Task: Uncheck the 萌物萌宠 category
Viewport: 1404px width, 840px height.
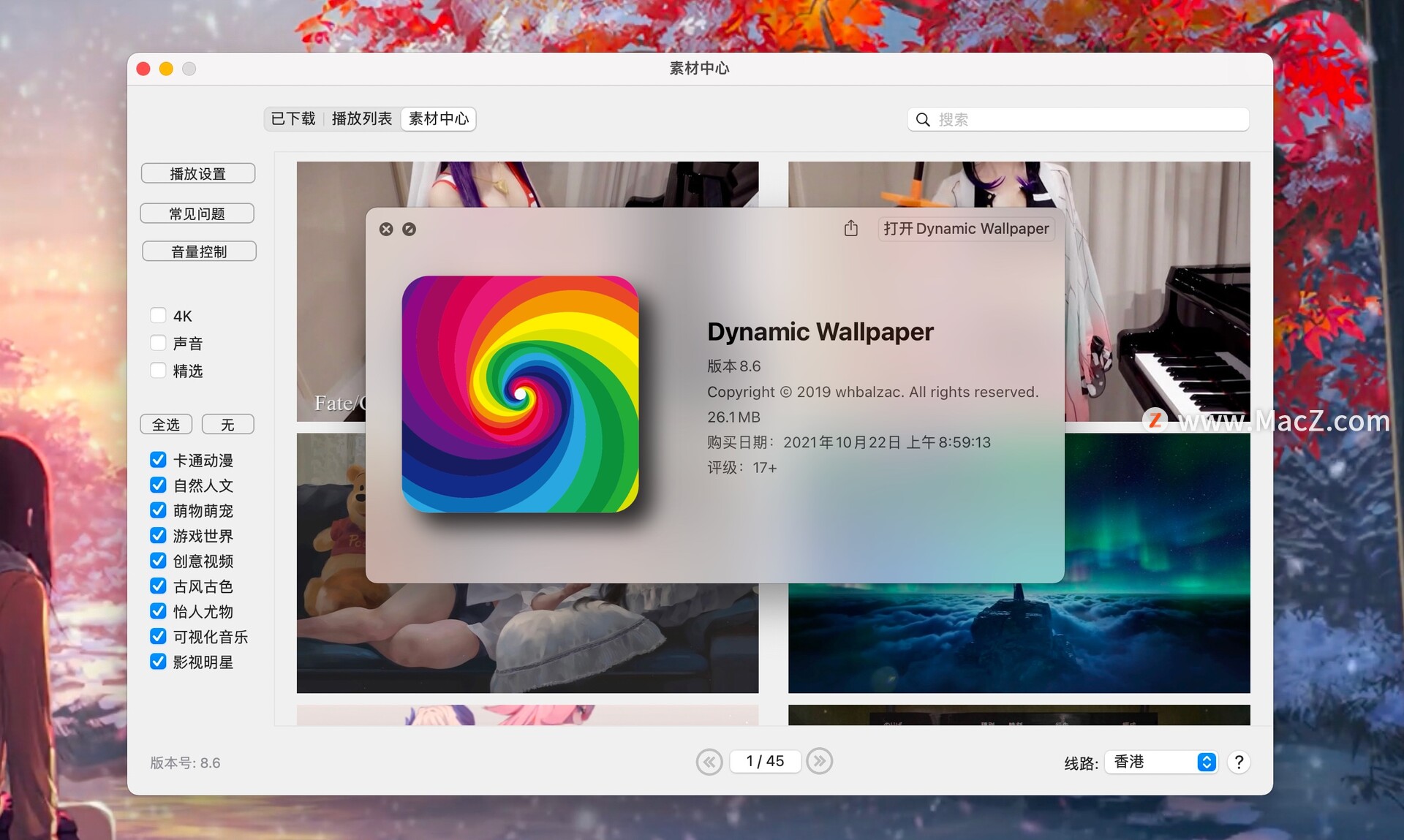Action: (158, 510)
